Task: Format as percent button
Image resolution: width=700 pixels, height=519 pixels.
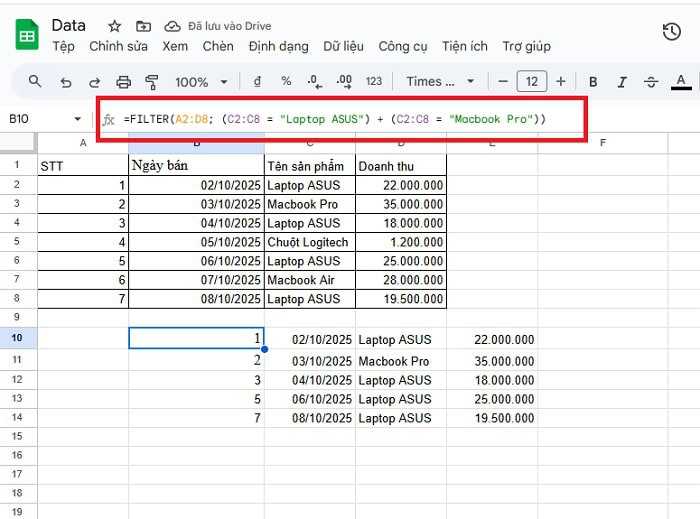Action: tap(286, 82)
